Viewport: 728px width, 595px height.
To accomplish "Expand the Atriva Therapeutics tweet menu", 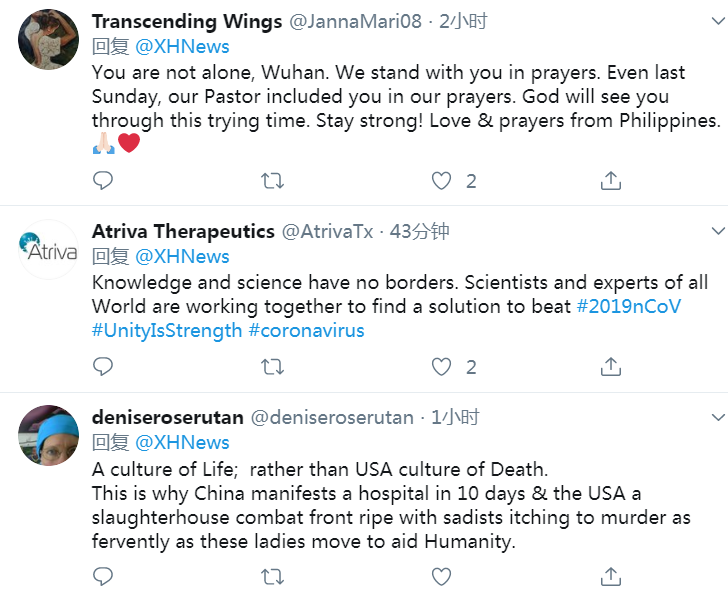I will (x=717, y=231).
